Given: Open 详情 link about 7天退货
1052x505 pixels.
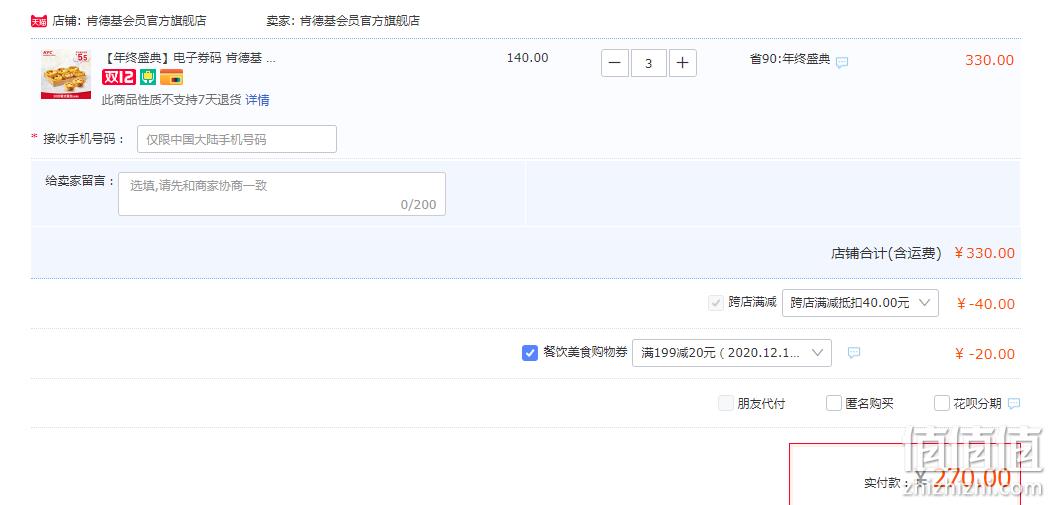Looking at the screenshot, I should 257,100.
